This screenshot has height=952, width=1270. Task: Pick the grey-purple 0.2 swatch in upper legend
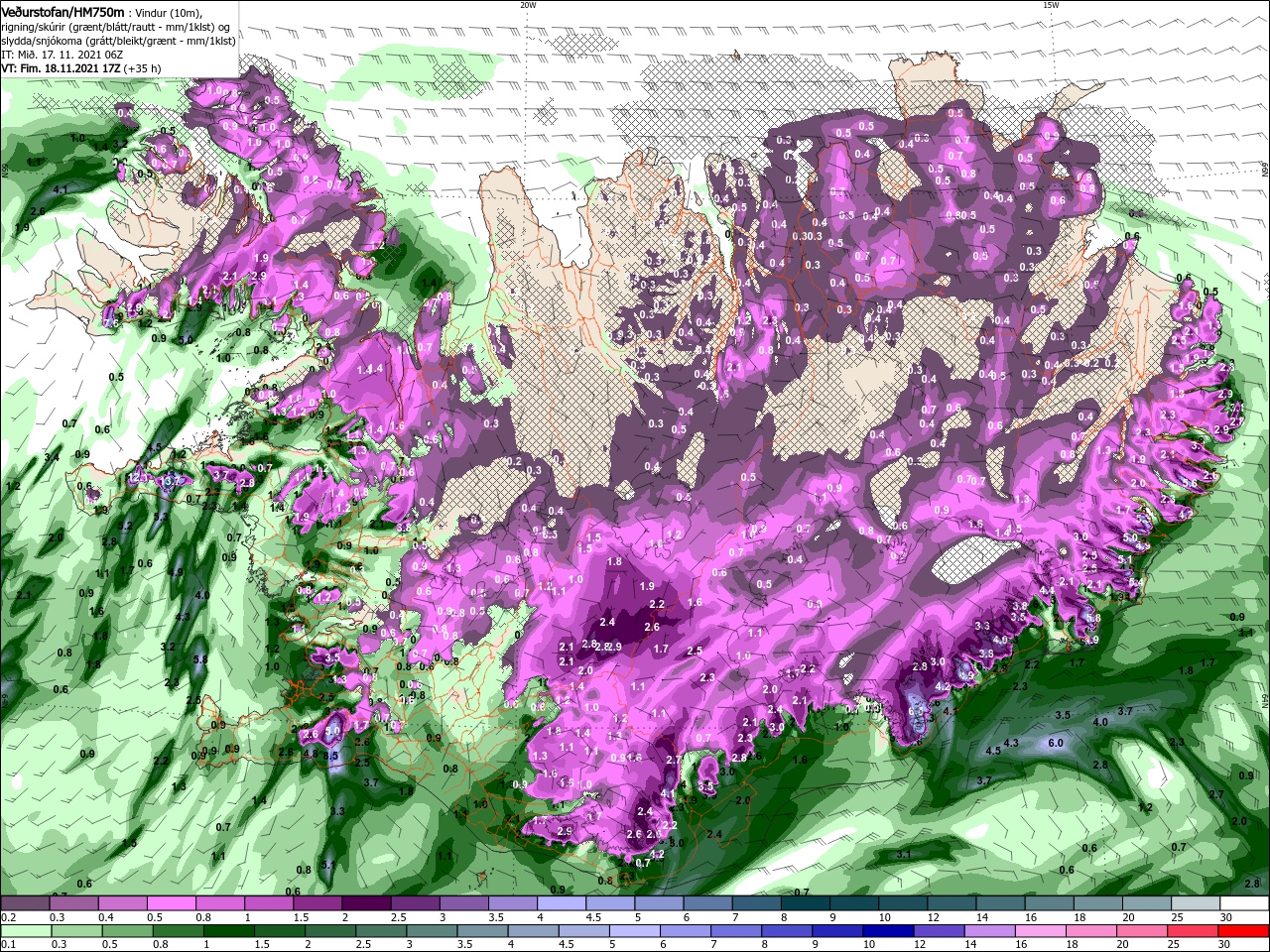(25, 903)
